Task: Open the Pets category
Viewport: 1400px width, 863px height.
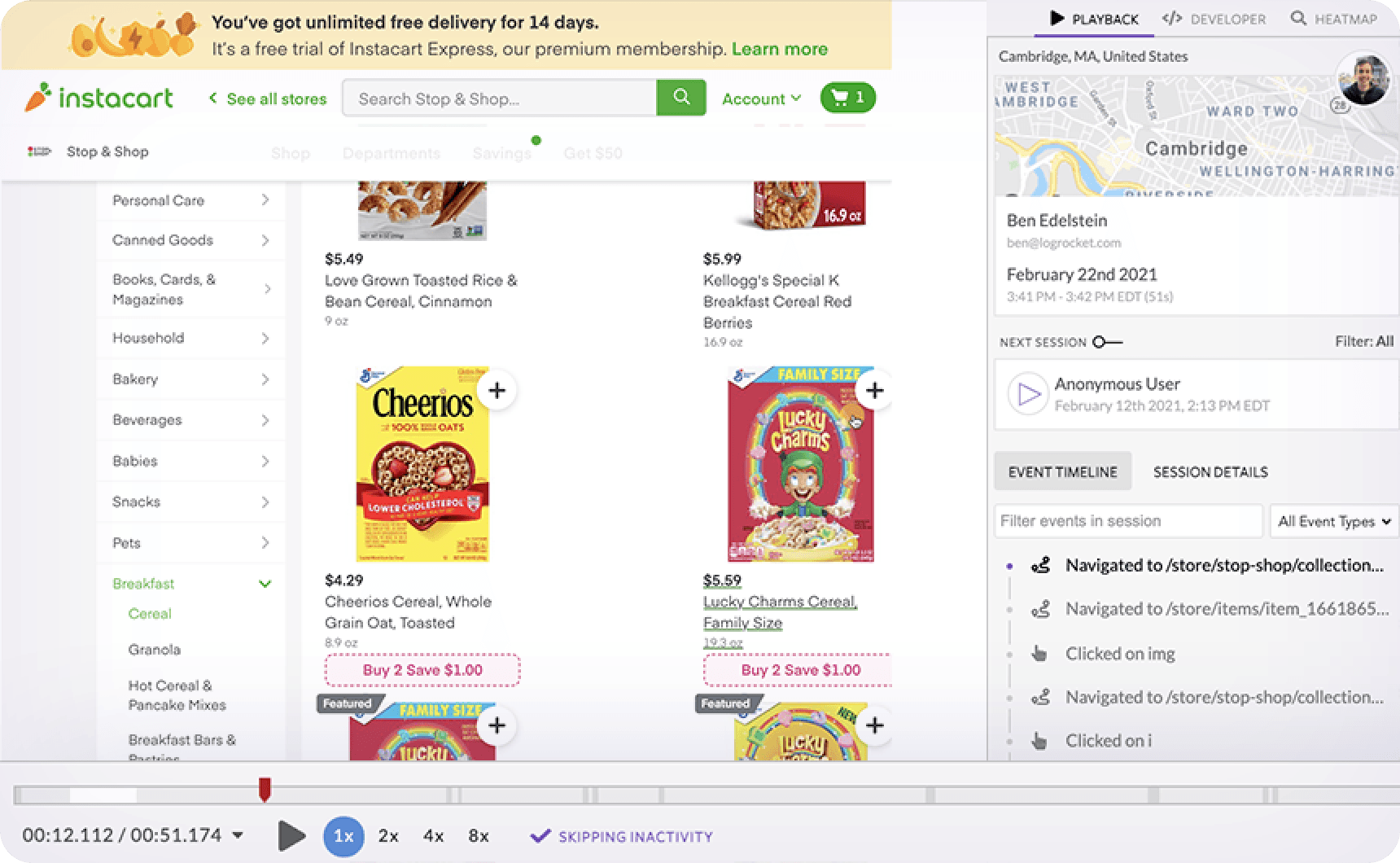Action: (190, 542)
